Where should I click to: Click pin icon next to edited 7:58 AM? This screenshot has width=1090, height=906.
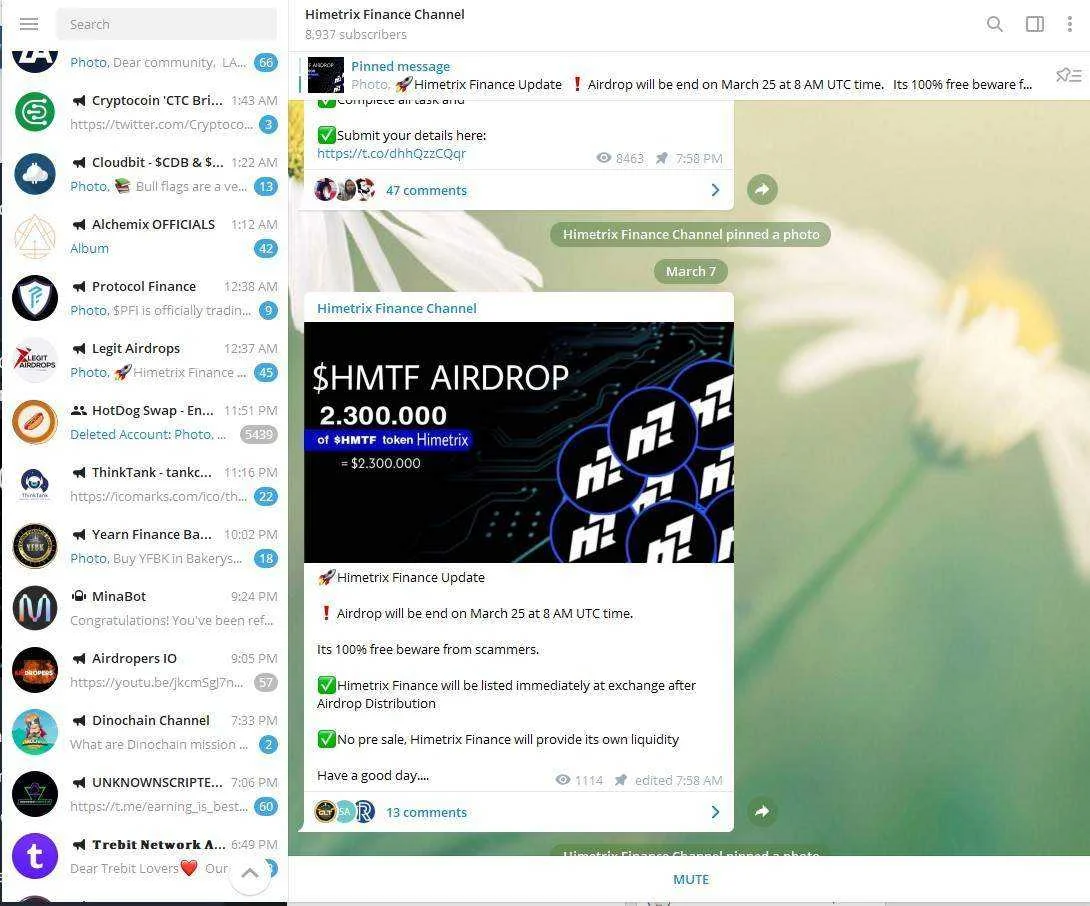click(620, 779)
